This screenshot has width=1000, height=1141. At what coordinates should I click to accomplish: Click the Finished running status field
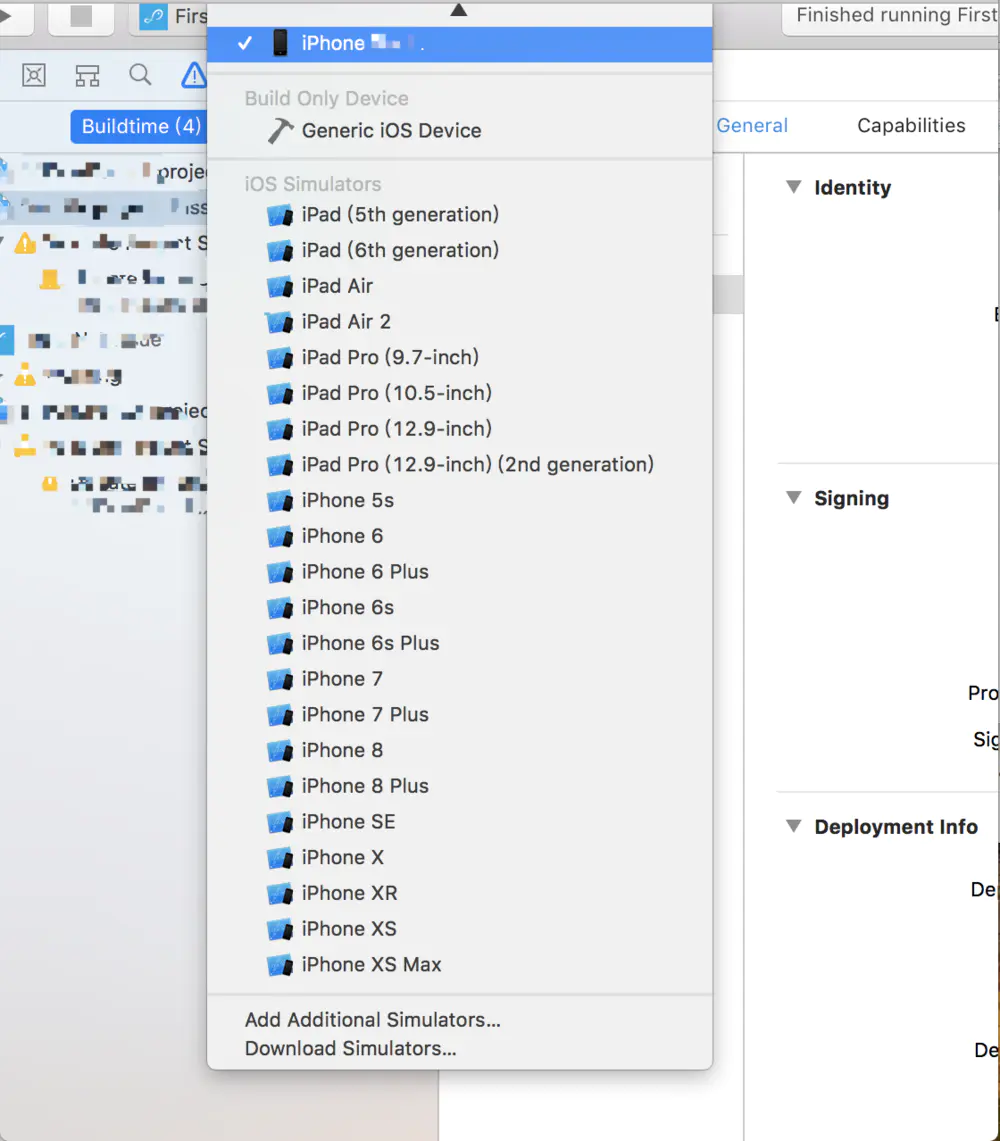[891, 17]
